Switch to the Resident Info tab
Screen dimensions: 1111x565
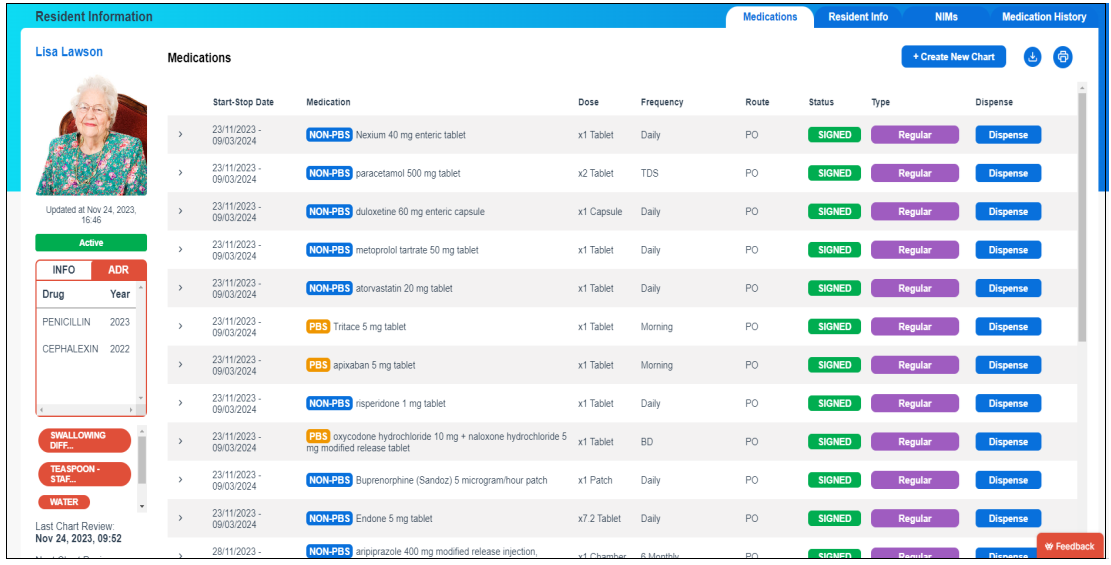858,17
